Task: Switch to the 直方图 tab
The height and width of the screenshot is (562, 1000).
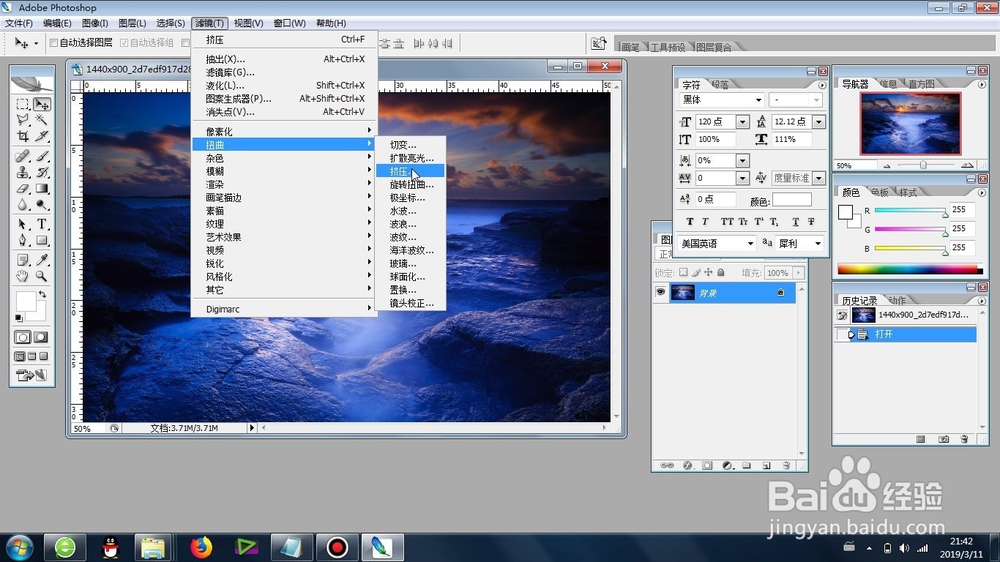Action: [920, 84]
